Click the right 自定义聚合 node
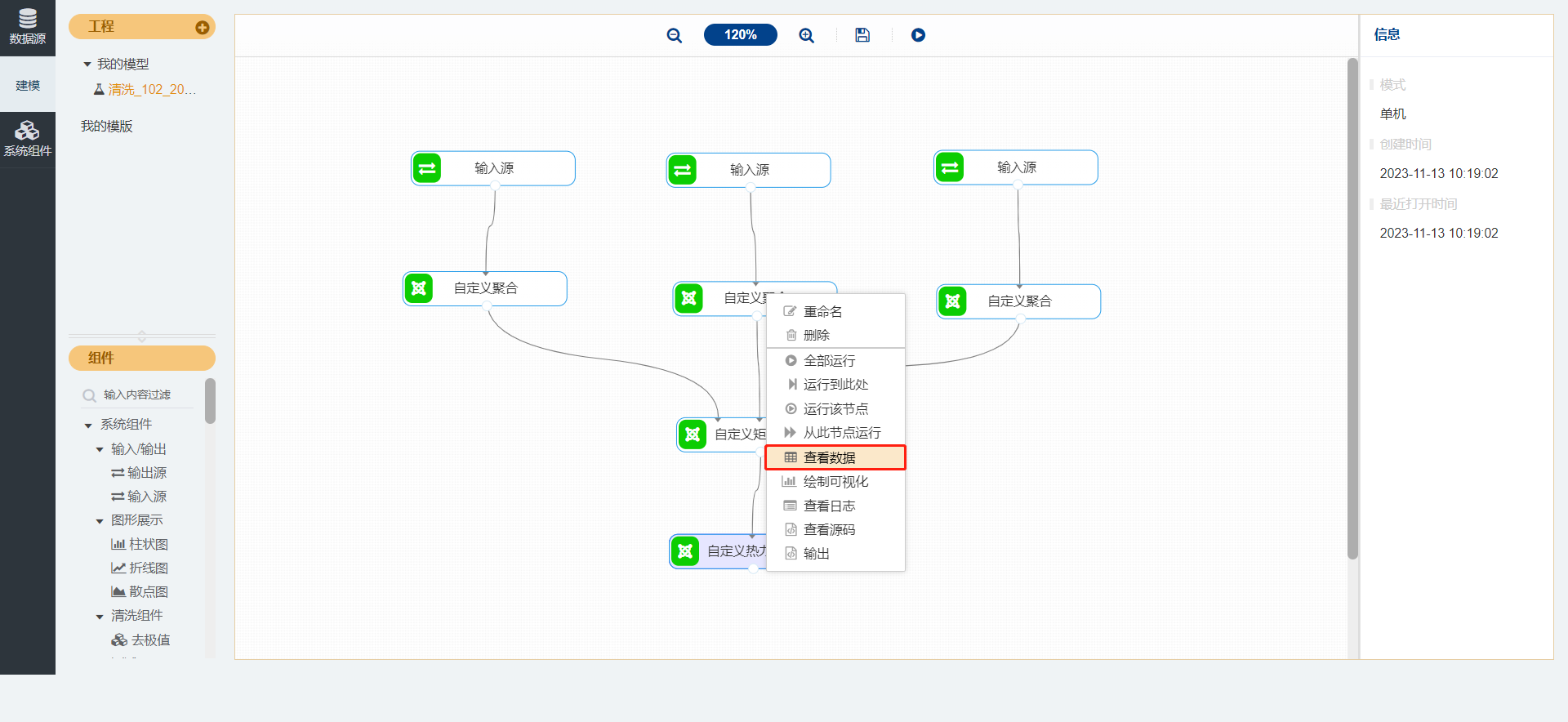 (1018, 301)
